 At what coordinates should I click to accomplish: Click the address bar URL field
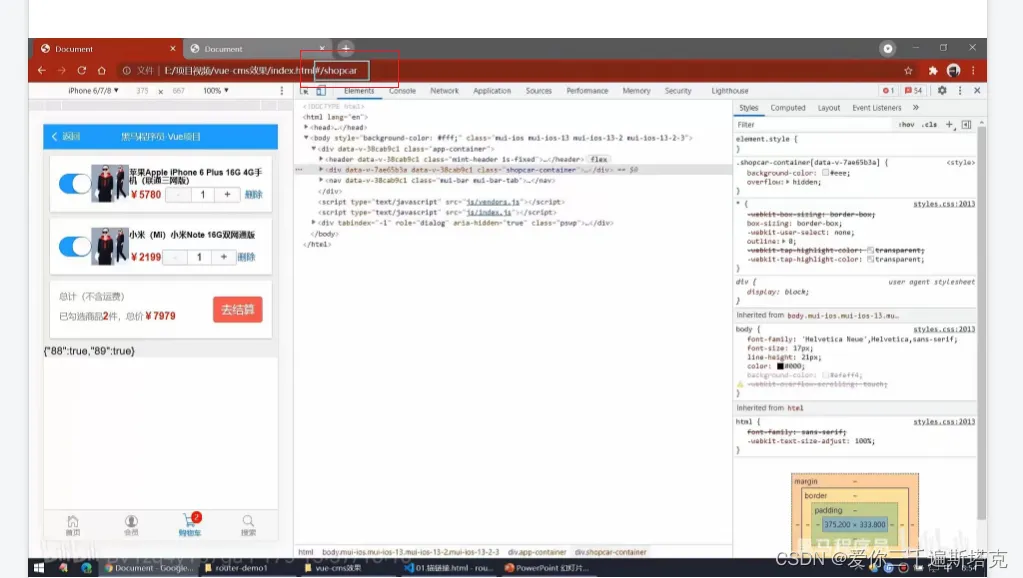509,70
